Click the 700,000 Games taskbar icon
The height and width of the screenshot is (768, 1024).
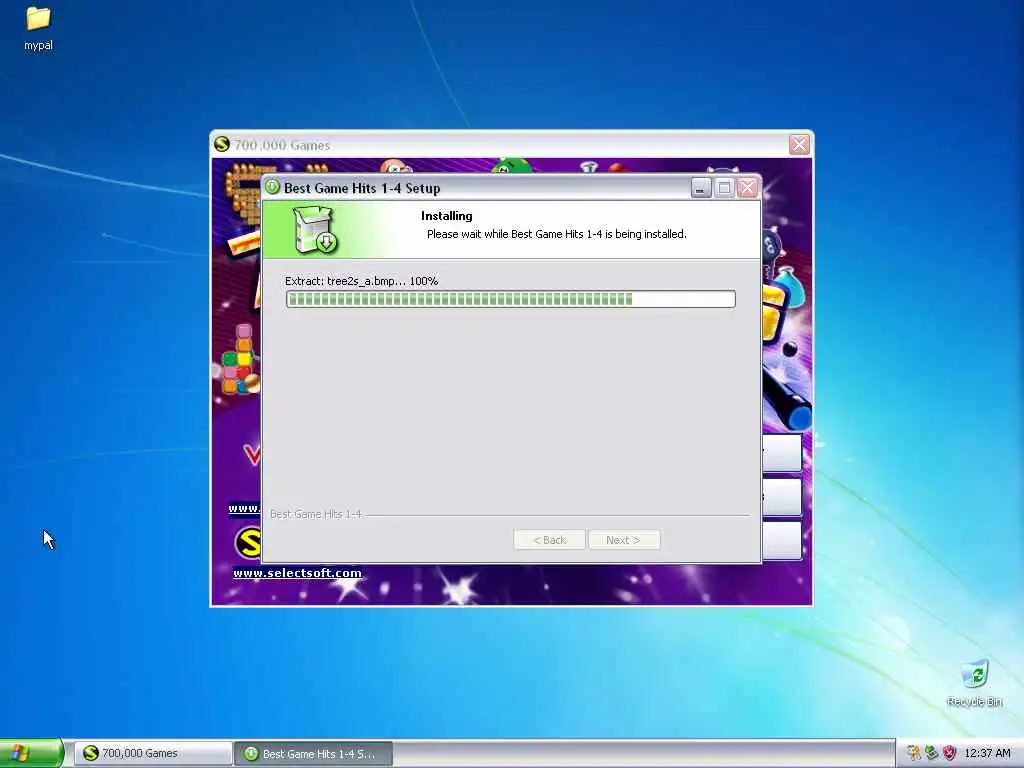click(x=91, y=753)
